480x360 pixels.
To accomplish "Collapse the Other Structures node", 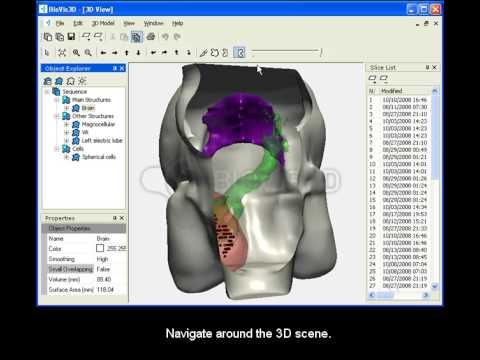I will tap(57, 116).
